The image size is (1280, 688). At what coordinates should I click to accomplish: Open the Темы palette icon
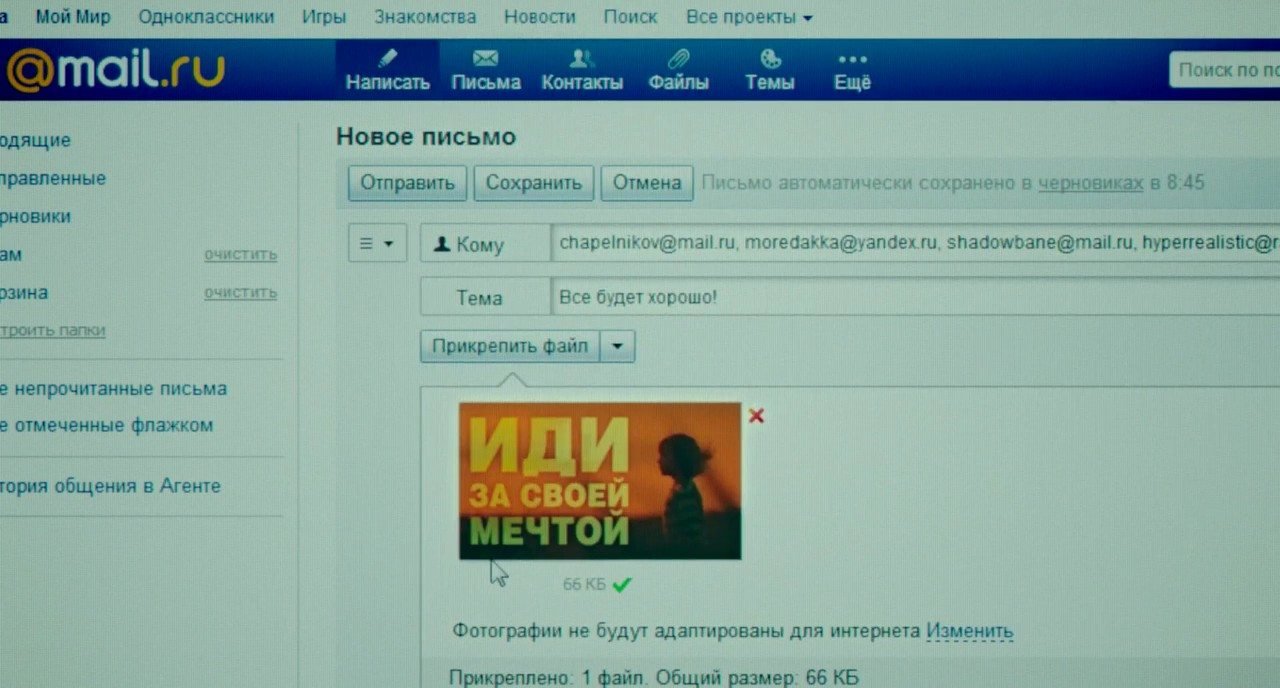pos(769,58)
